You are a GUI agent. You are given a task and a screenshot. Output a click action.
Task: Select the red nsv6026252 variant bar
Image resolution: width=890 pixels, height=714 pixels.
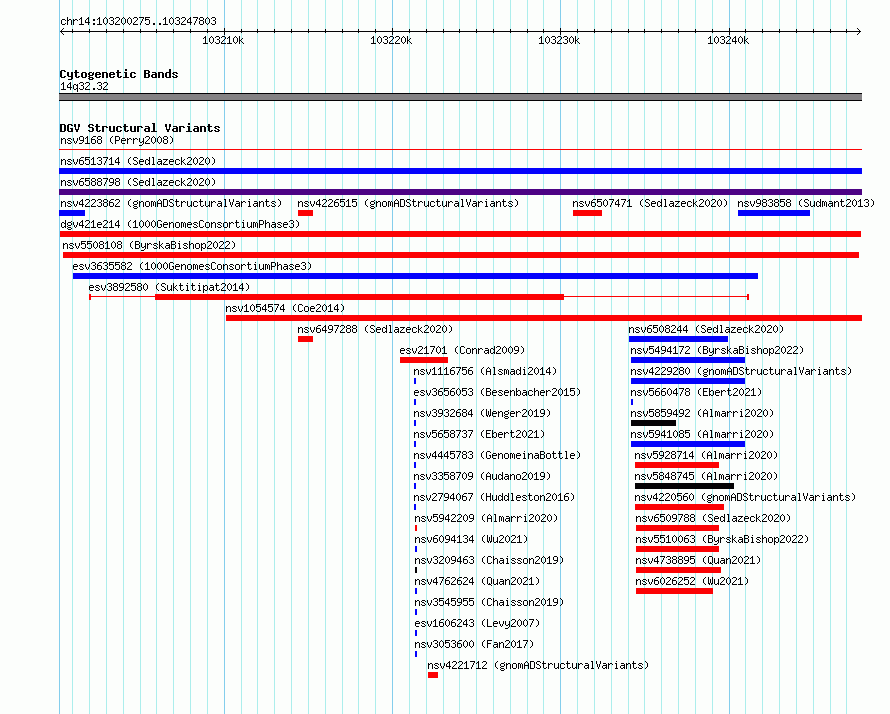(674, 591)
